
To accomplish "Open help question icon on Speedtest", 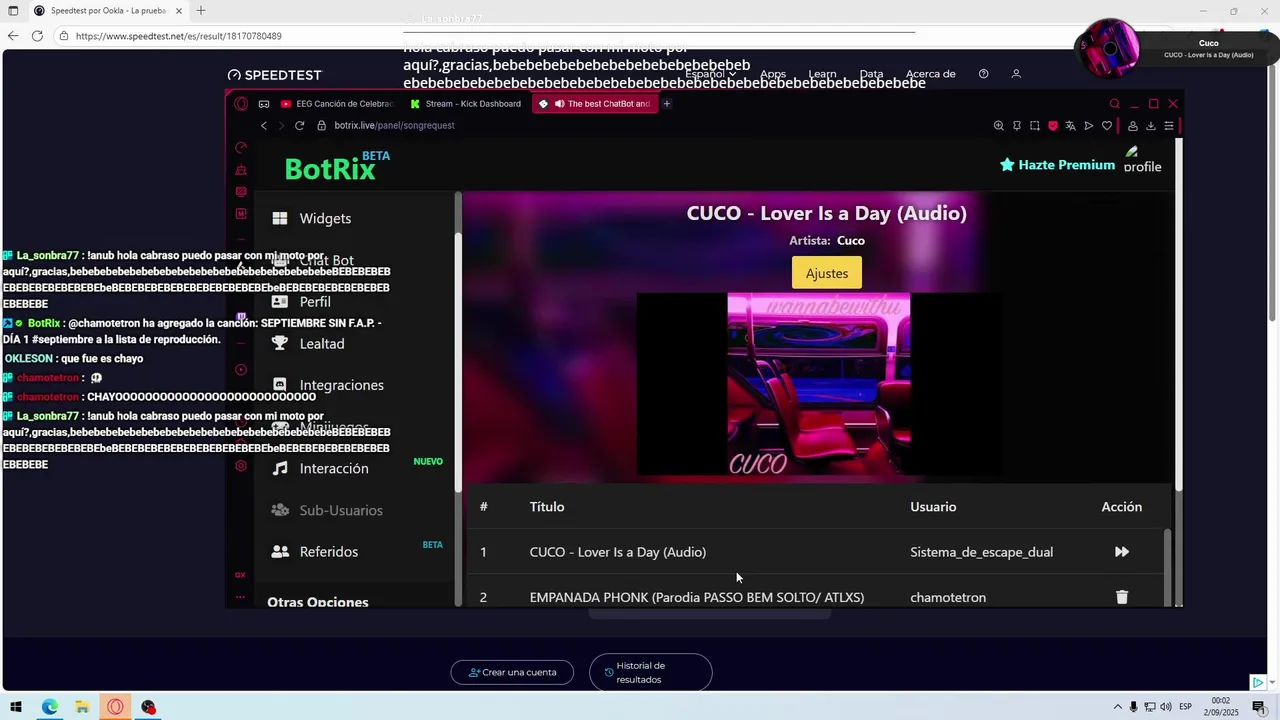I will coord(984,74).
